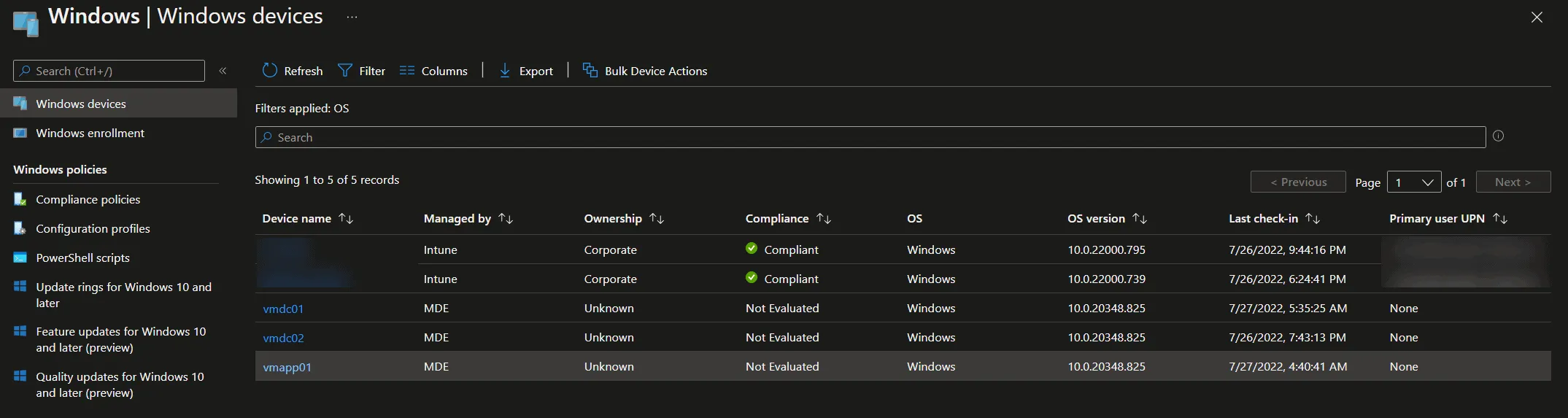Open the vmapp01 device link
Screen dimensions: 1568x418
pos(287,367)
